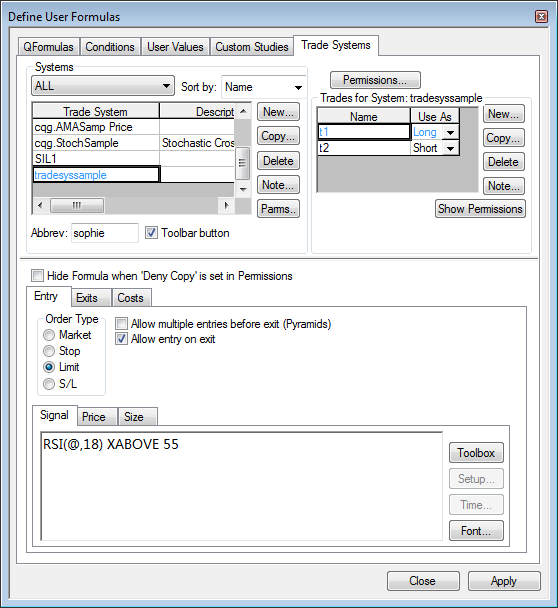Screen dimensions: 558x608
Task: Uncheck the Toolbar button checkbox
Action: [x=151, y=233]
